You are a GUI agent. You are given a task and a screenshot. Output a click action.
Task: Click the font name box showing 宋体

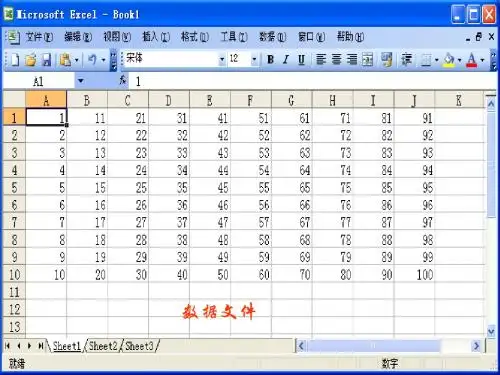(x=171, y=60)
